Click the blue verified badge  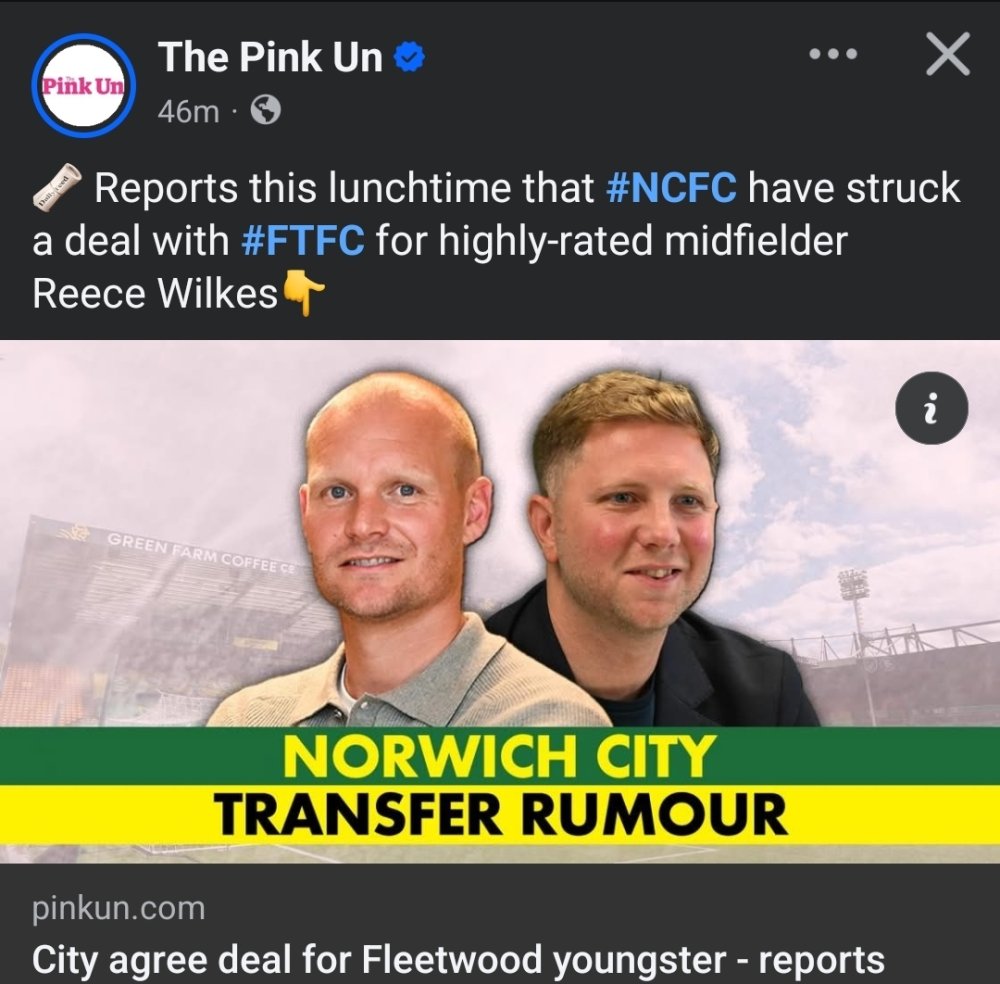409,57
